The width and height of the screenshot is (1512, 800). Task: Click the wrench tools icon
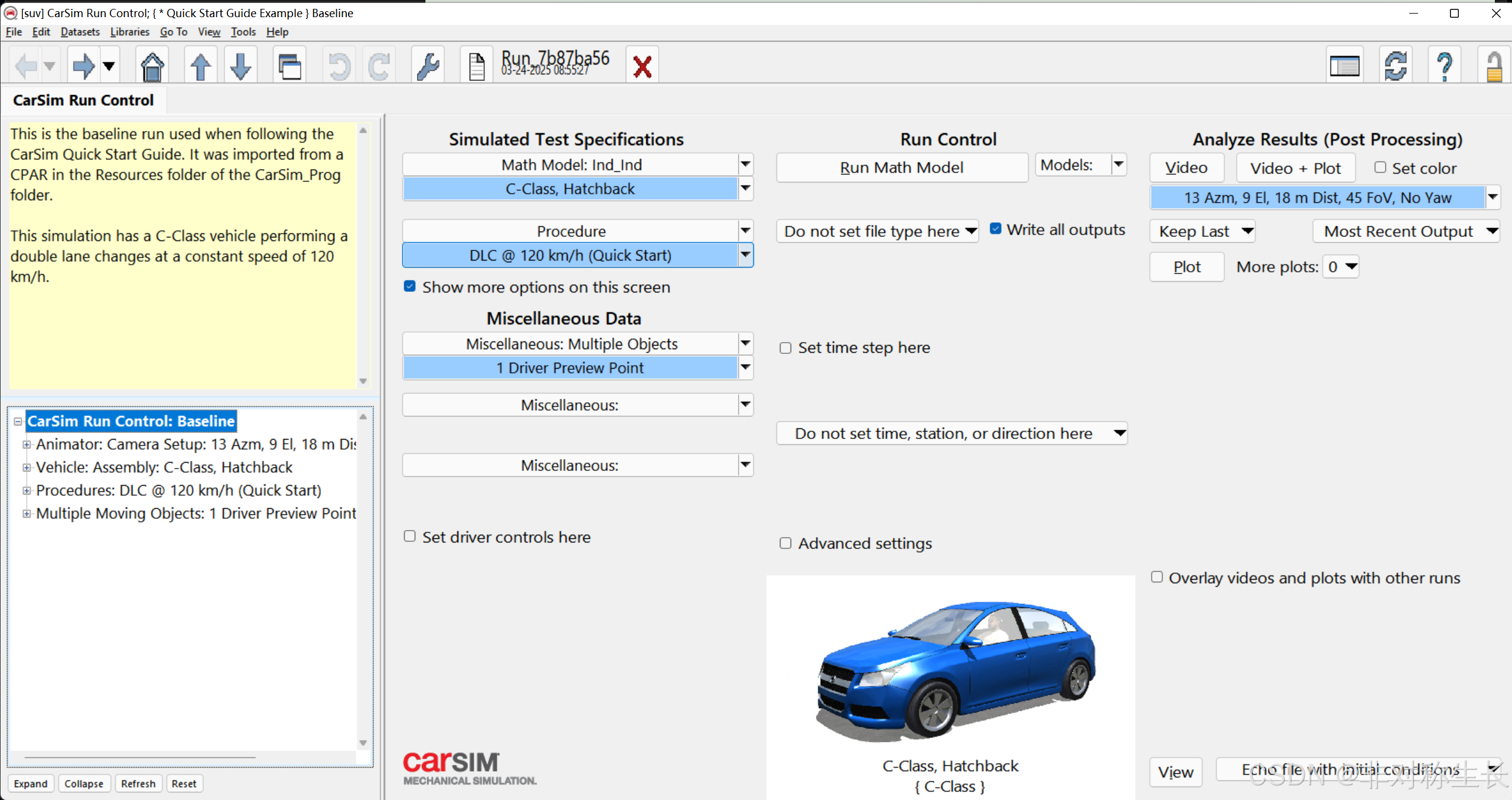(x=427, y=65)
